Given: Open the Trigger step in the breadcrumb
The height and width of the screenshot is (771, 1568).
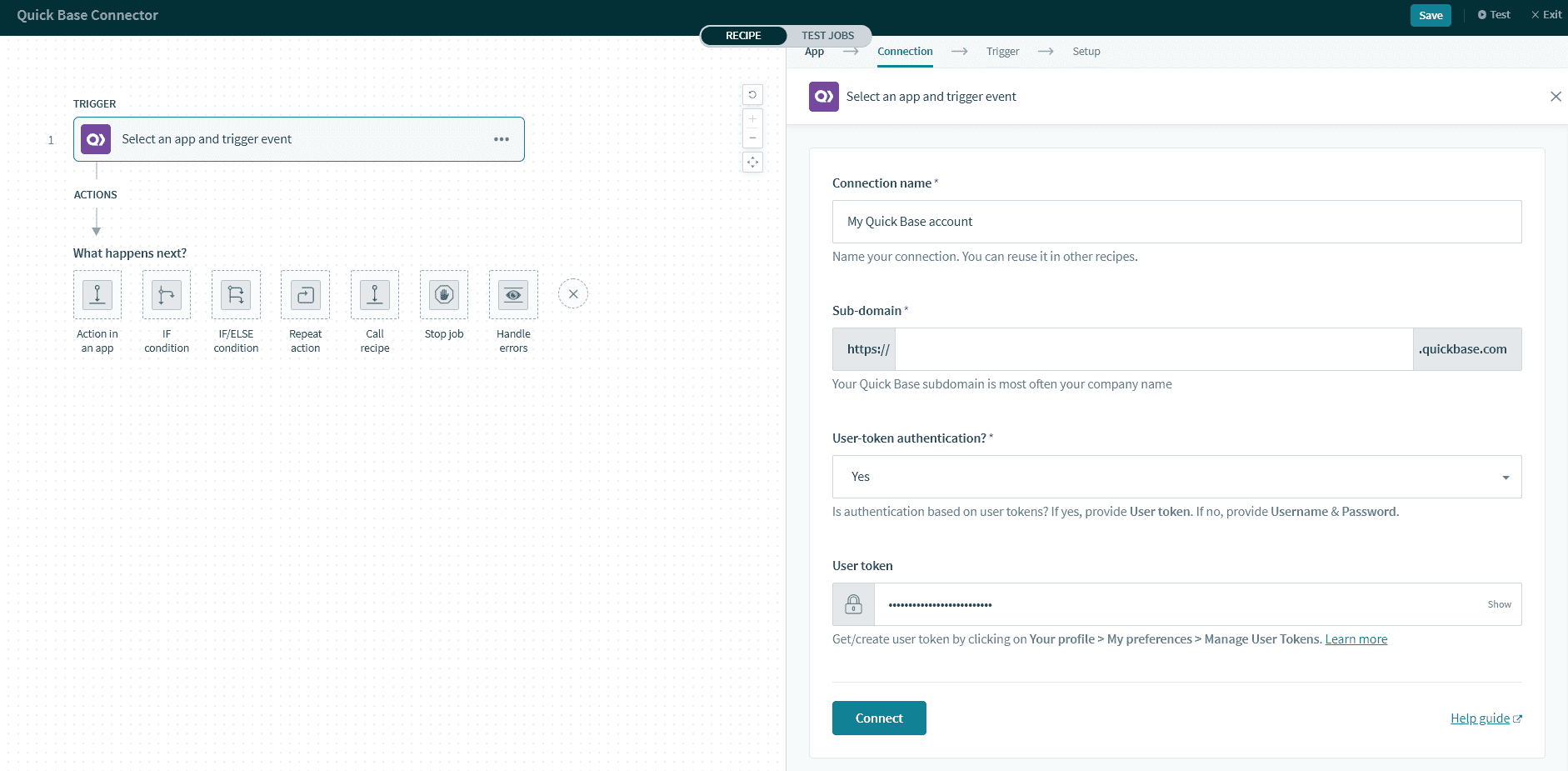Looking at the screenshot, I should coord(1002,51).
